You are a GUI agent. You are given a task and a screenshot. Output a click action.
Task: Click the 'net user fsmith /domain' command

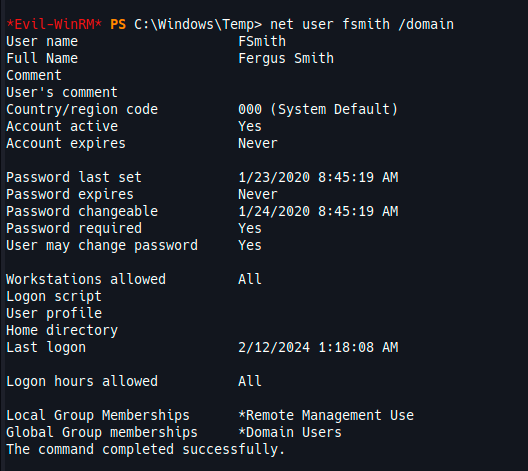coord(362,24)
